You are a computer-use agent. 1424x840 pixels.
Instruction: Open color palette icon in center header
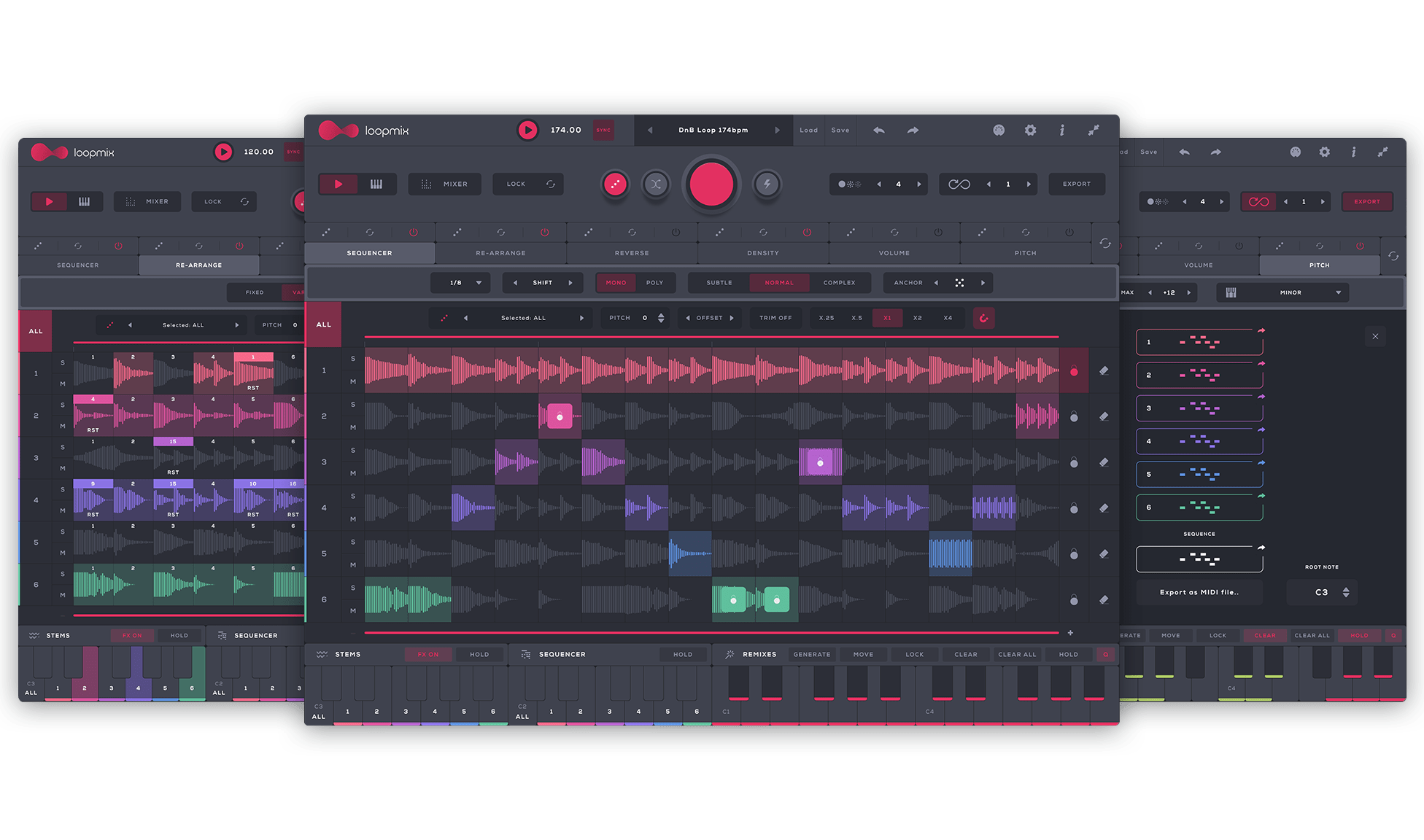tap(999, 130)
